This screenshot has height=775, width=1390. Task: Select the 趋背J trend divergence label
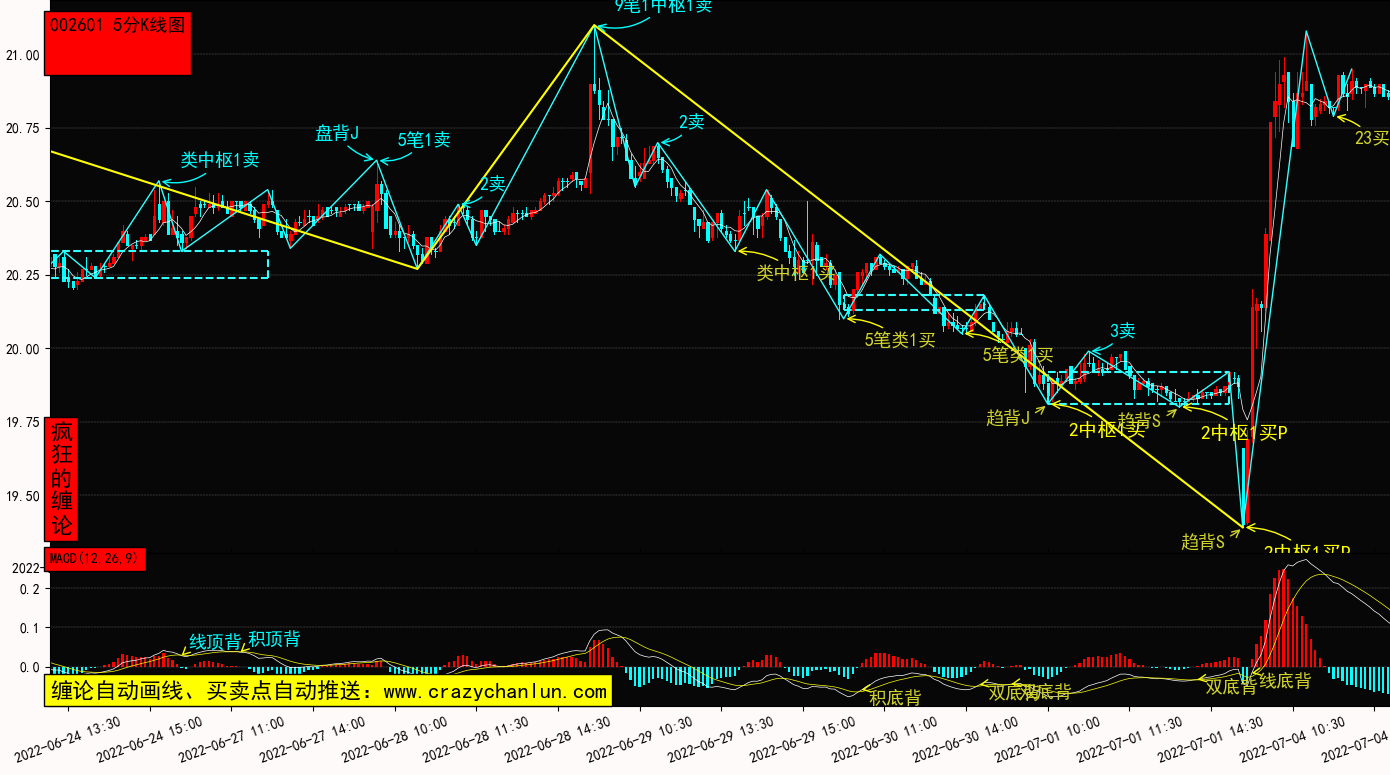(x=1008, y=418)
